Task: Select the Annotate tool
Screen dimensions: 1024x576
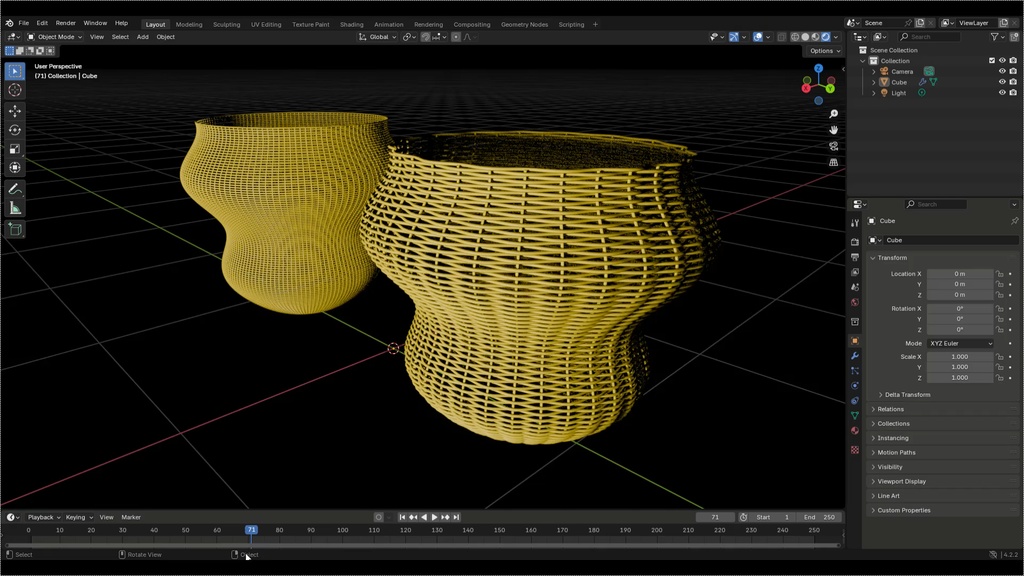Action: 15,189
